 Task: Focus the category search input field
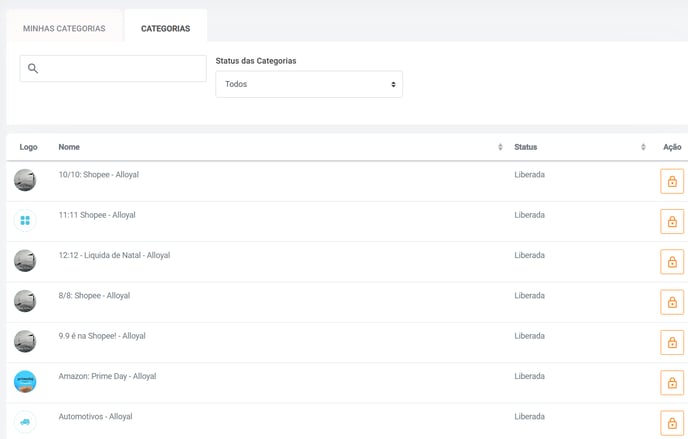(113, 68)
